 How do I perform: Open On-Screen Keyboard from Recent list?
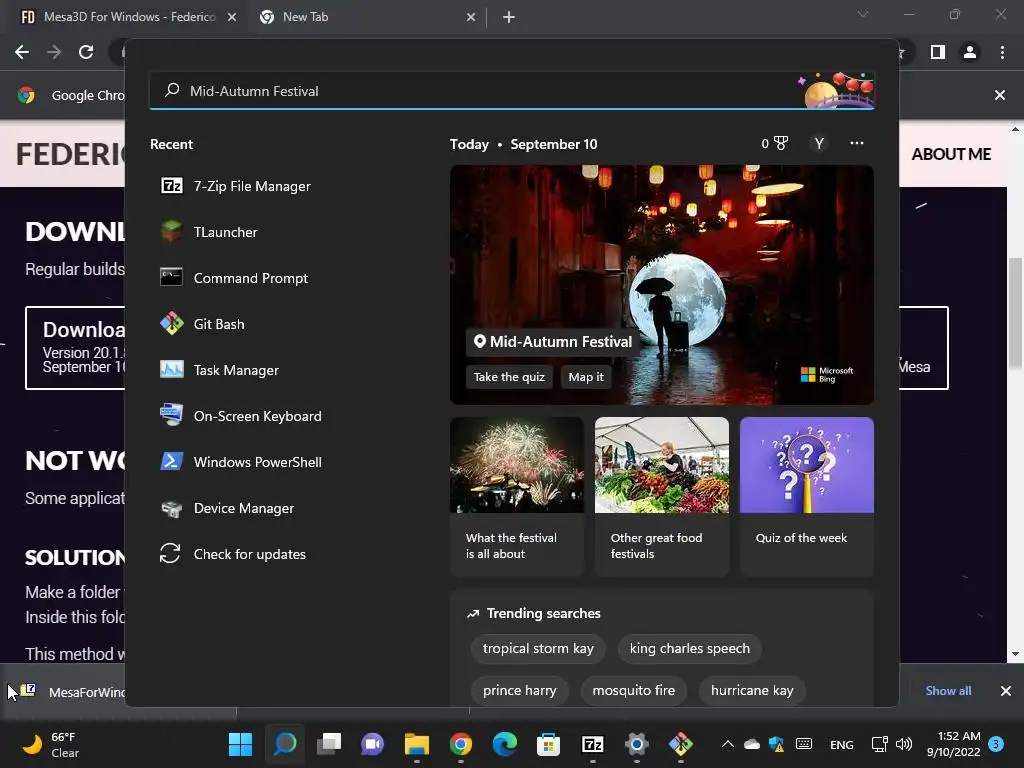[x=241, y=416]
